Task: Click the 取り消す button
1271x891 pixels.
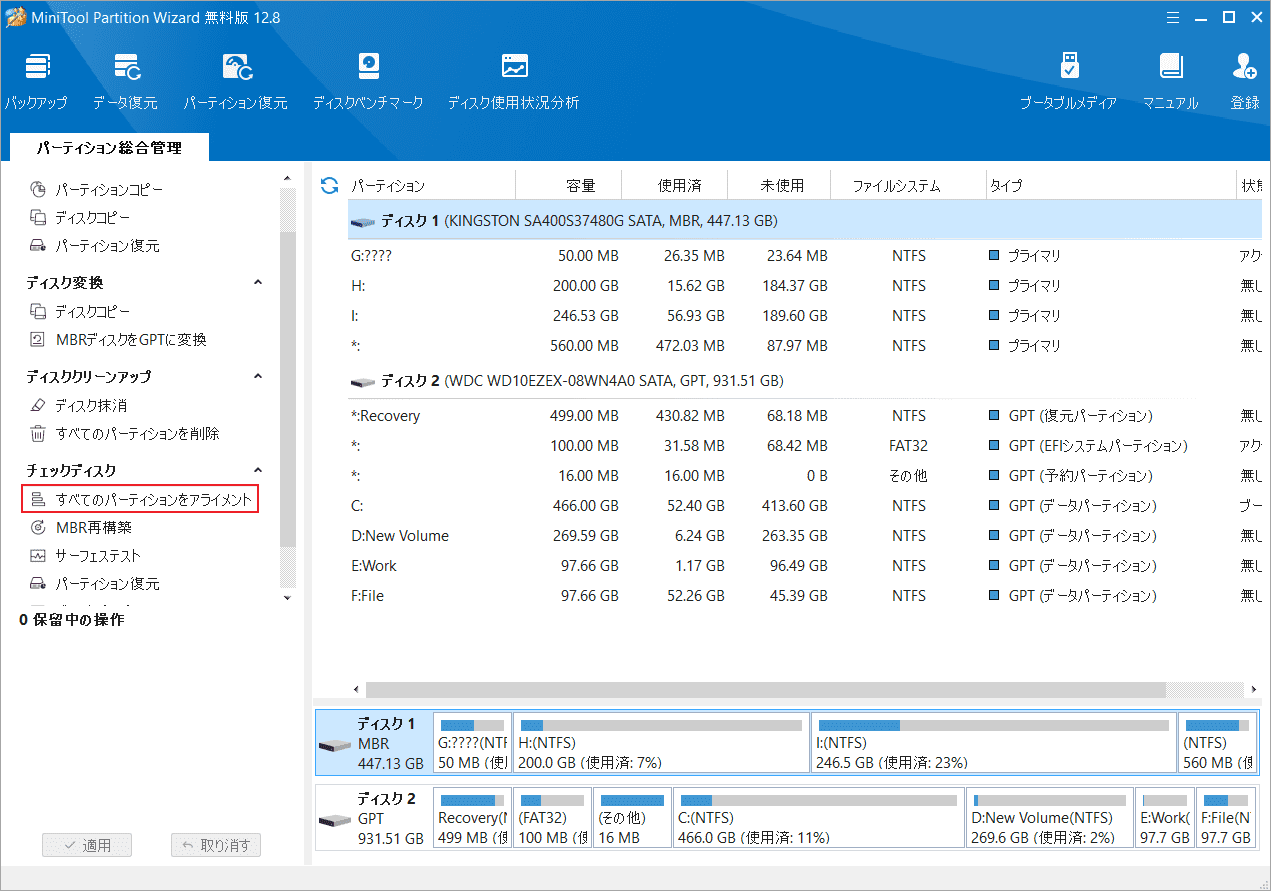Action: [217, 845]
